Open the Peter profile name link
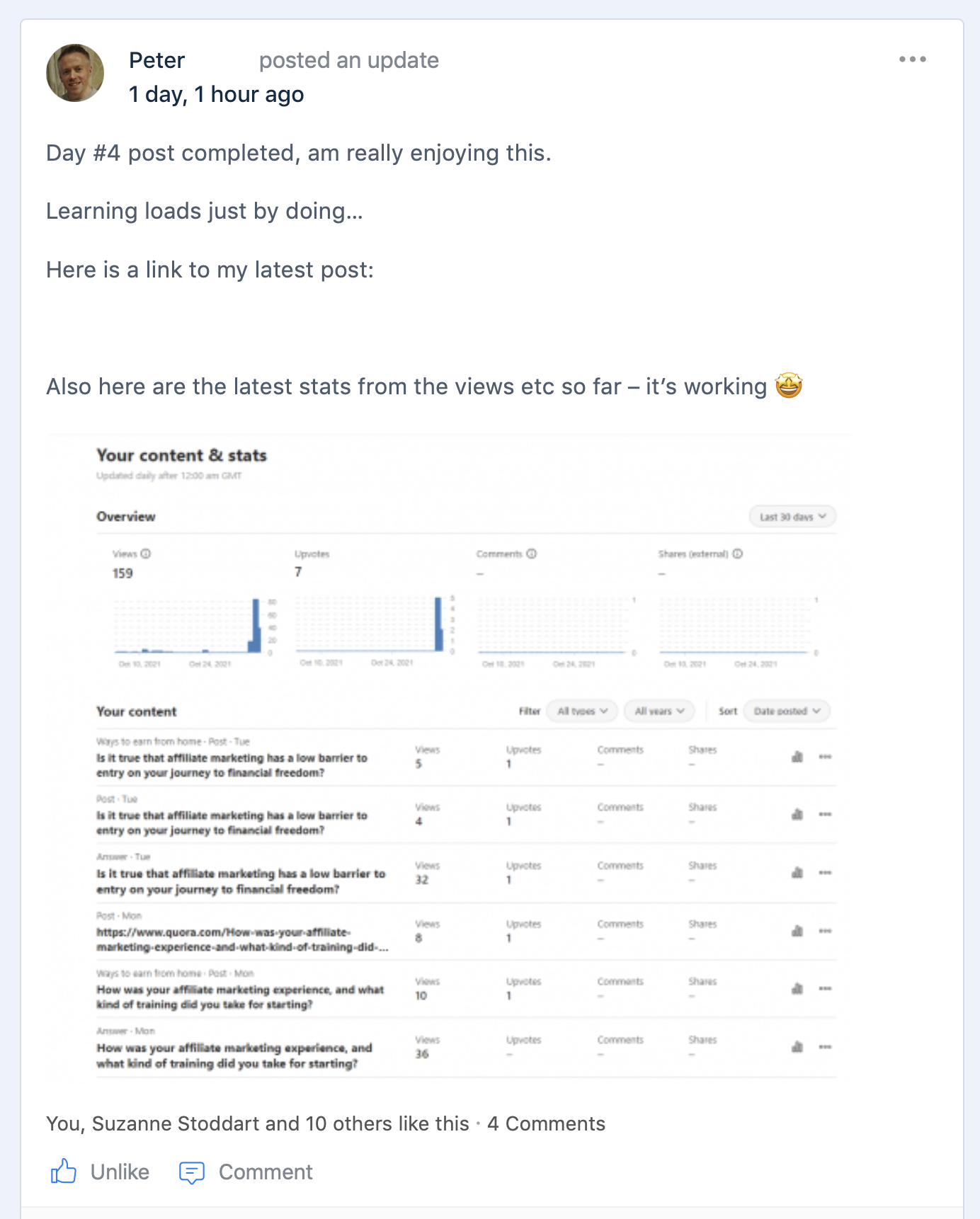This screenshot has width=980, height=1219. click(x=156, y=60)
